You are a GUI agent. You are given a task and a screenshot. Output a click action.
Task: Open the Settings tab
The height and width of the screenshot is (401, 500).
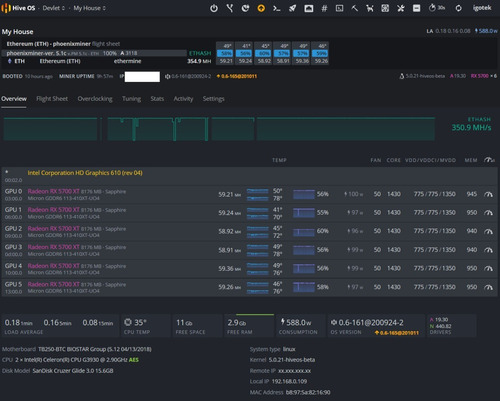pyautogui.click(x=213, y=99)
